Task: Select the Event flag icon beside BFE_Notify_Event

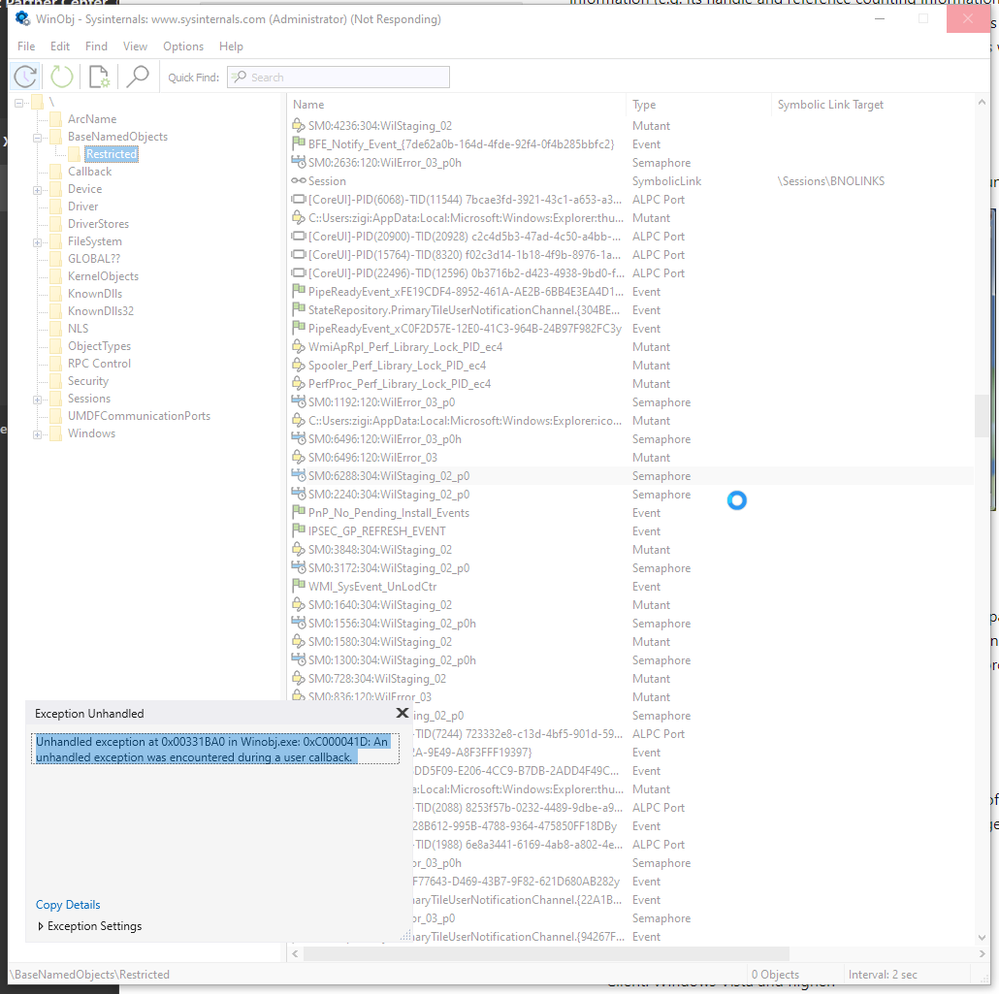Action: click(298, 143)
